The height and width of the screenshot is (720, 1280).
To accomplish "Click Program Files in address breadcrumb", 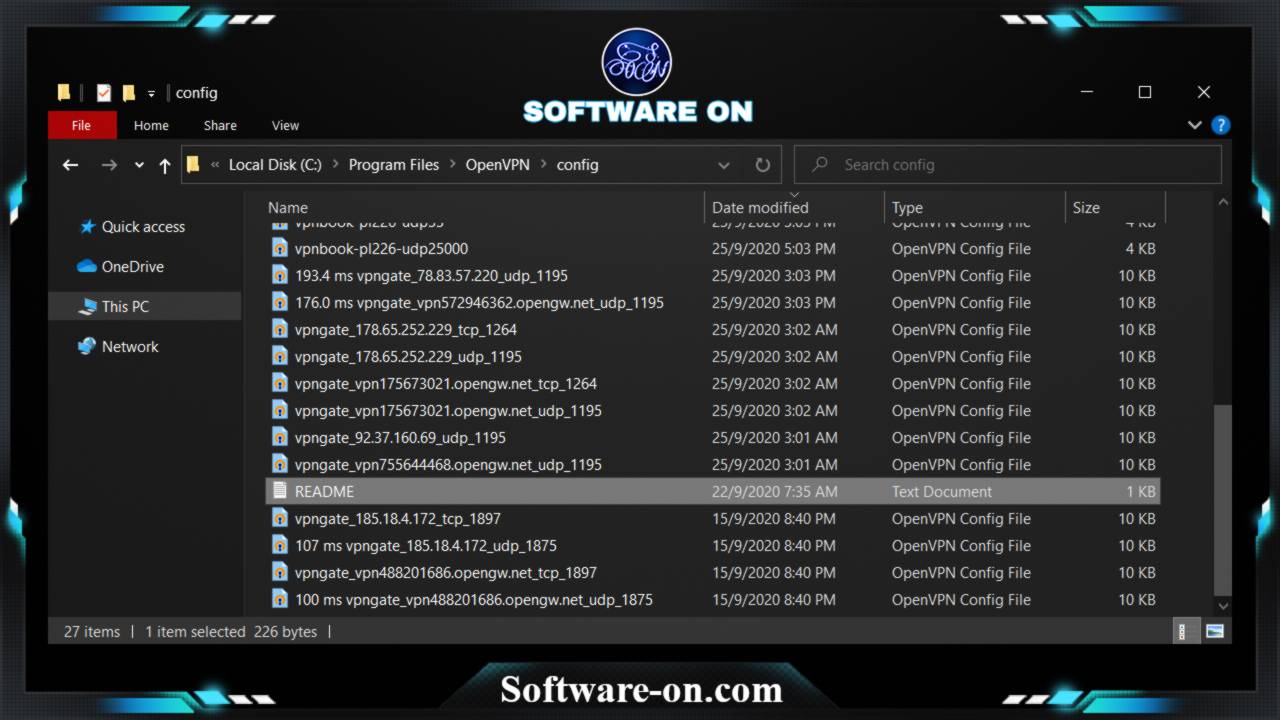I will [x=393, y=165].
